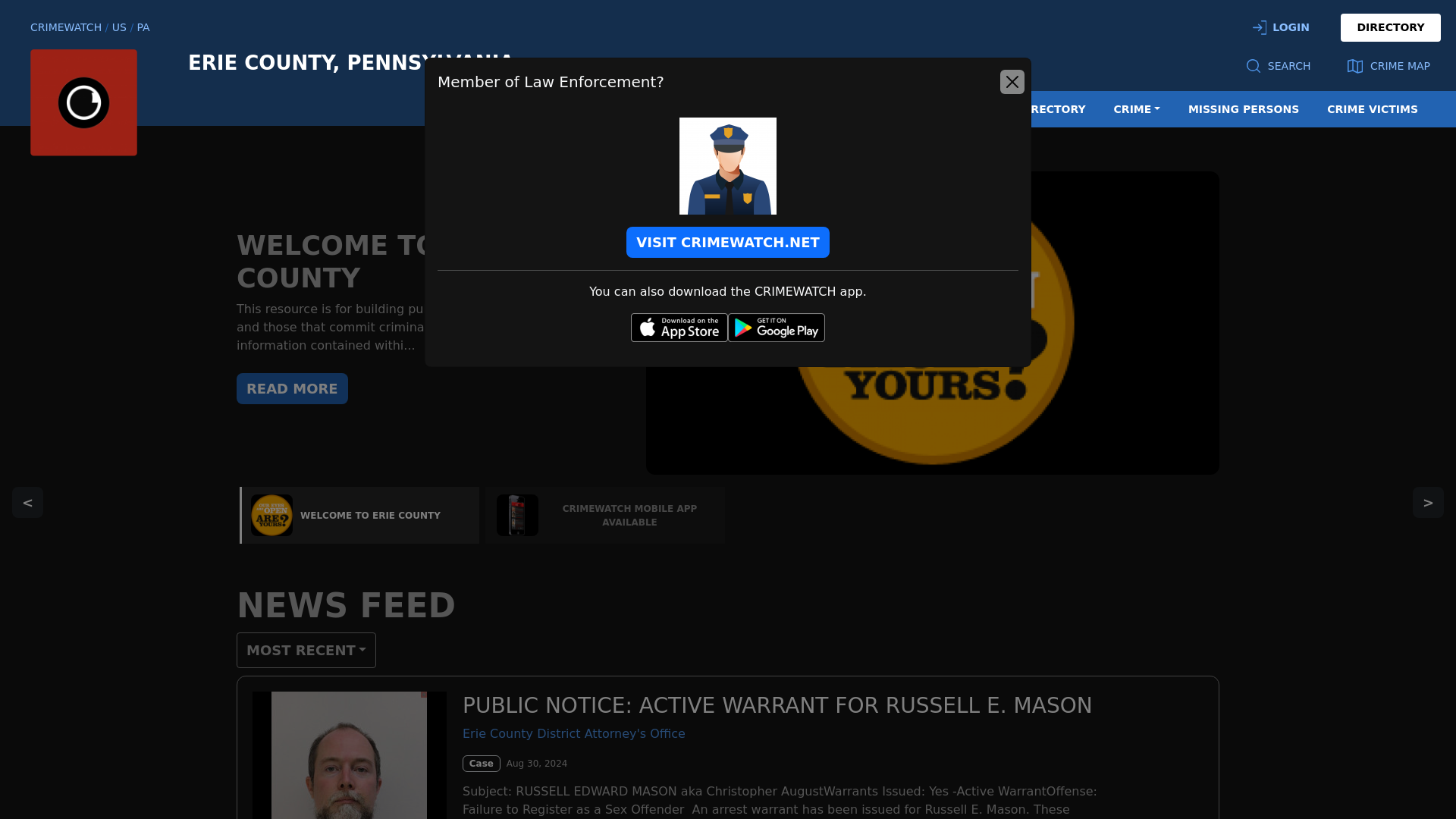Image resolution: width=1456 pixels, height=819 pixels.
Task: Go to previous carousel slide
Action: click(x=27, y=502)
